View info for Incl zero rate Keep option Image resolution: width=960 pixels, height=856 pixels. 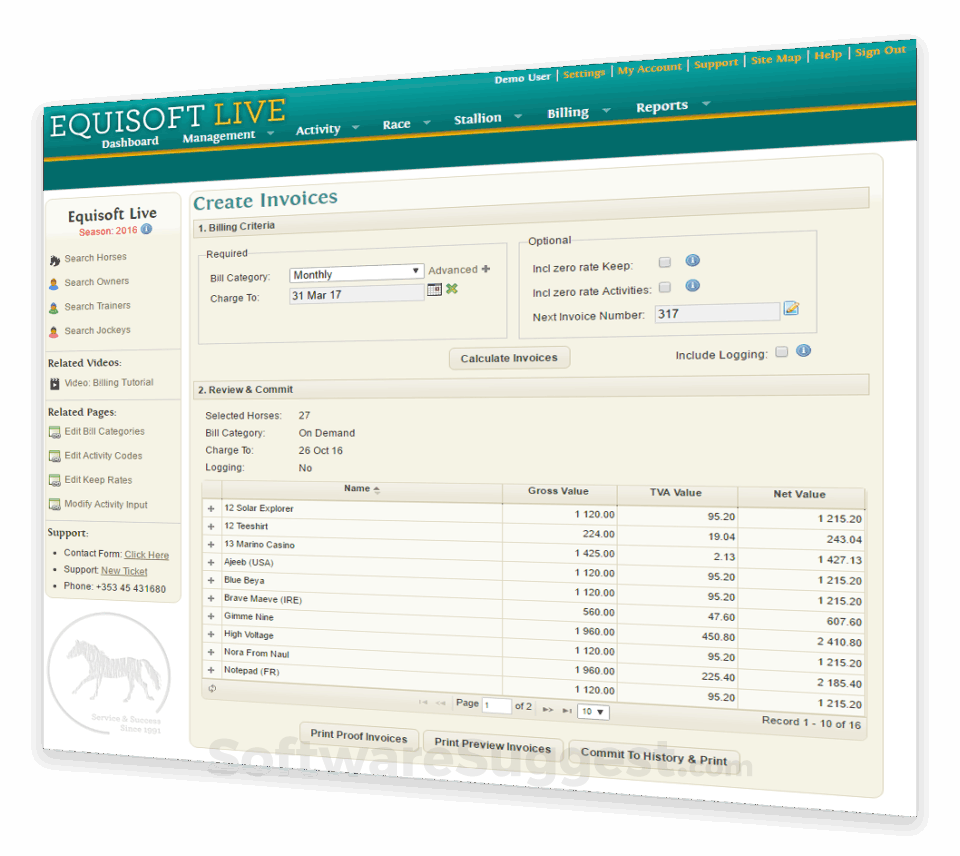693,260
